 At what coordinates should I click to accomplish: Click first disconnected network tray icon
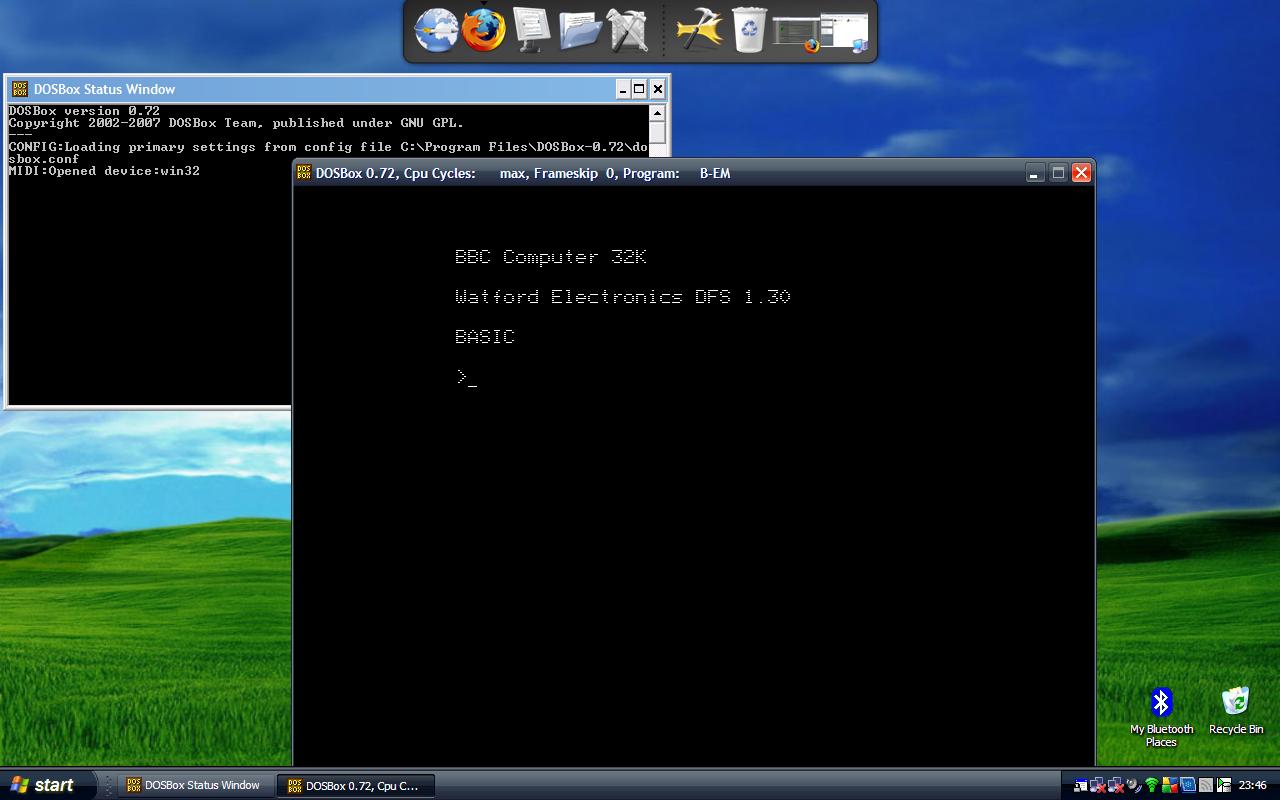tap(1098, 786)
